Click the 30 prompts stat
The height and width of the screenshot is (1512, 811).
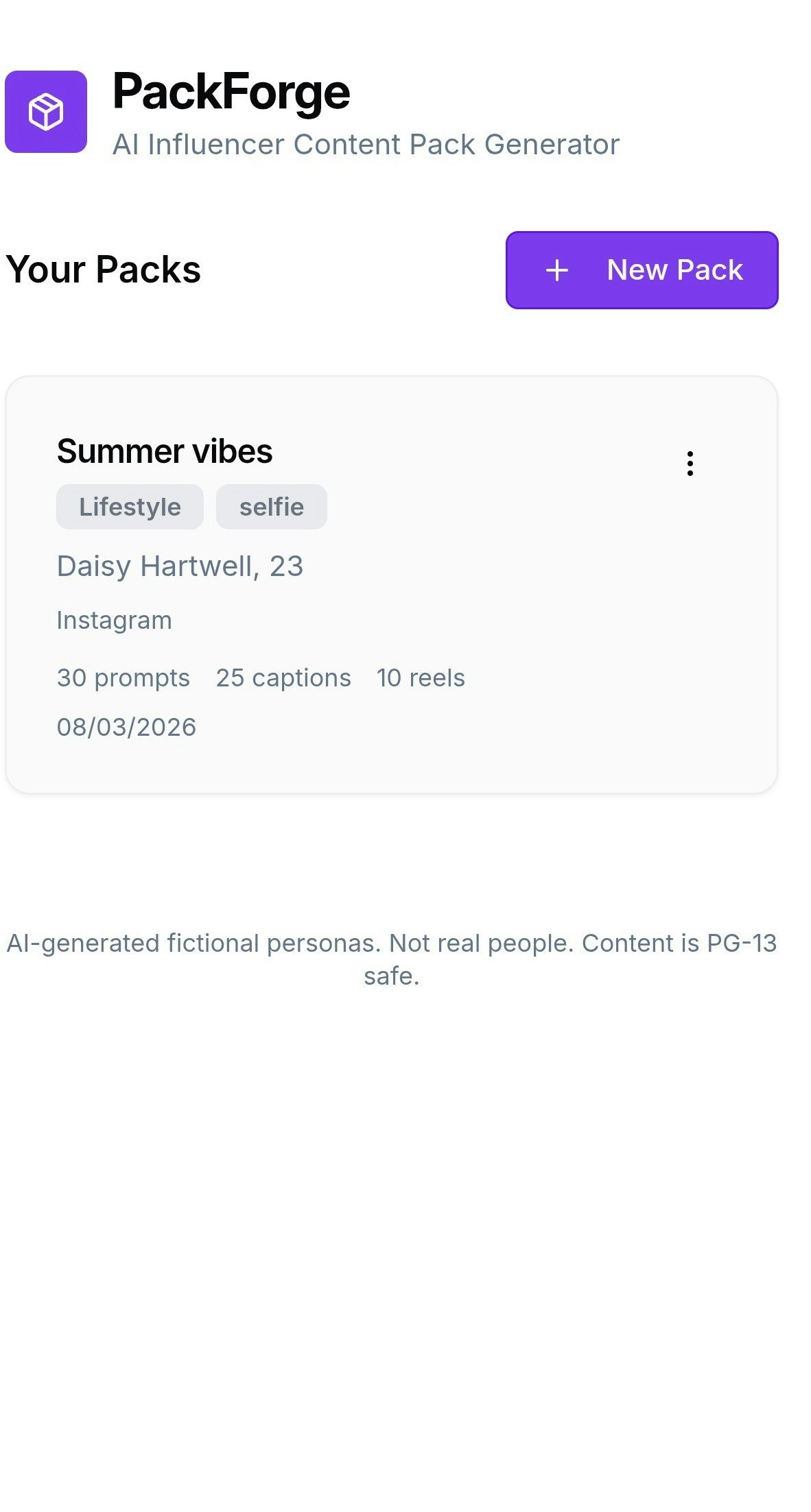coord(123,677)
